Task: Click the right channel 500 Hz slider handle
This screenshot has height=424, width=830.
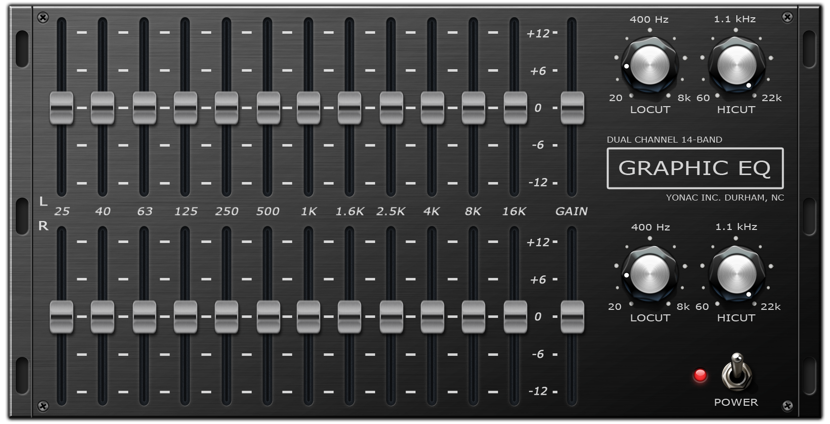Action: 267,316
